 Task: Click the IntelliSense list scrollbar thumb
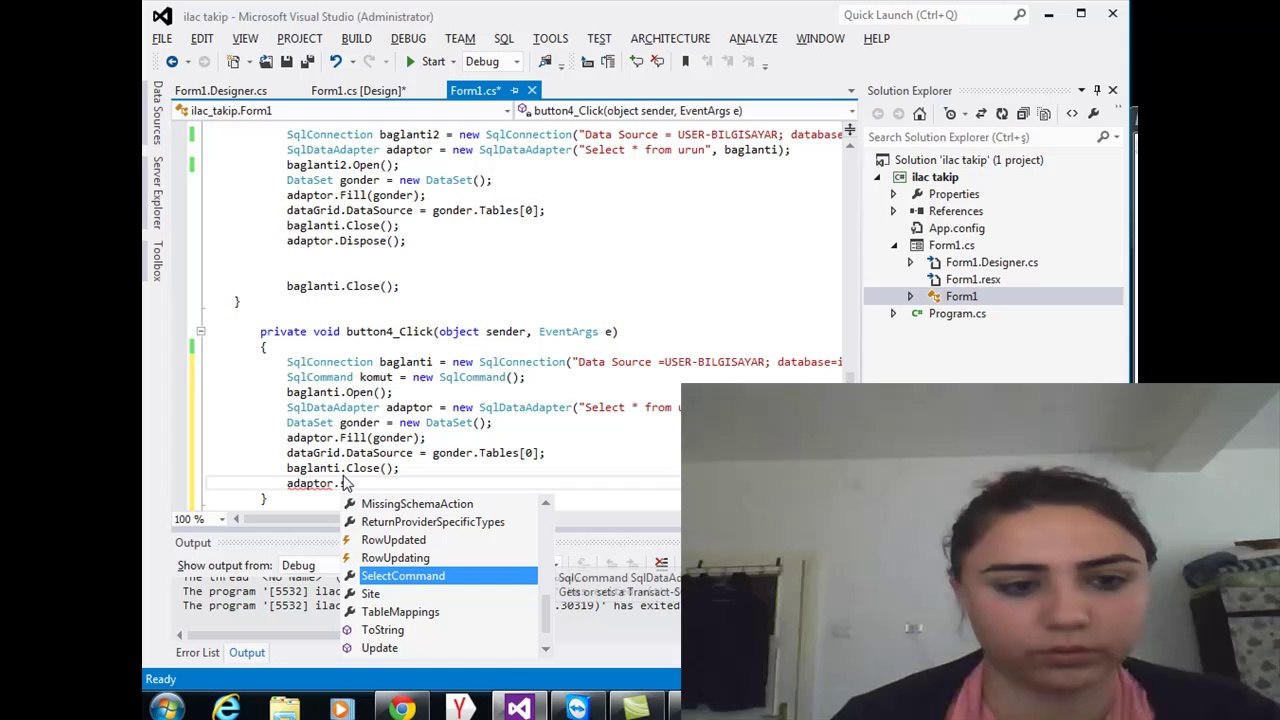pos(546,612)
